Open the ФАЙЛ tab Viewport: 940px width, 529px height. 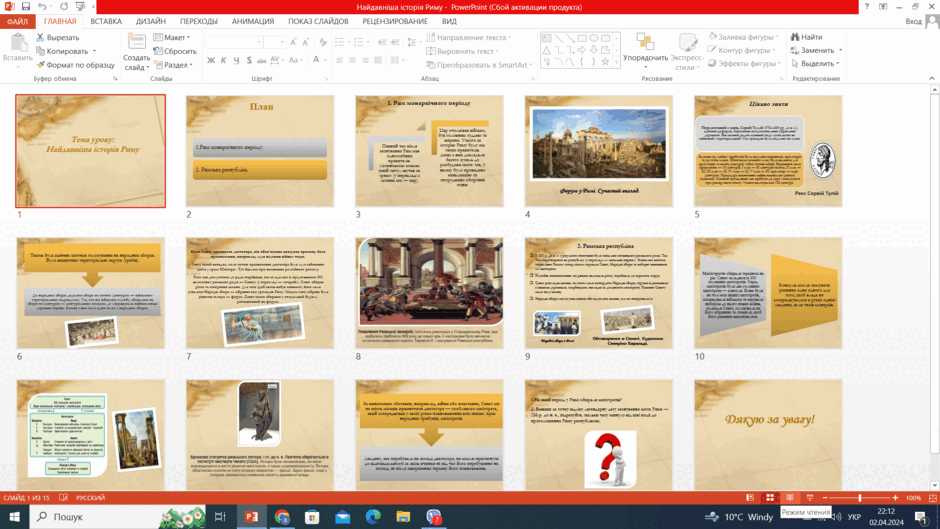coord(17,21)
